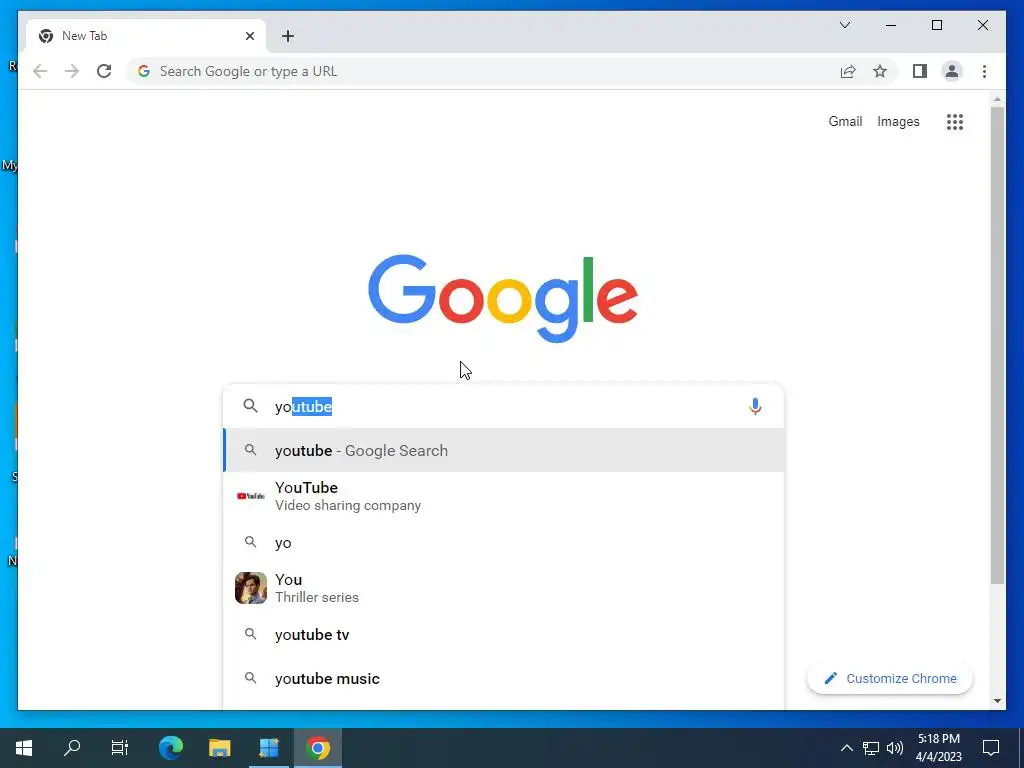Click the browser forward arrow
Image resolution: width=1024 pixels, height=768 pixels.
[x=72, y=71]
